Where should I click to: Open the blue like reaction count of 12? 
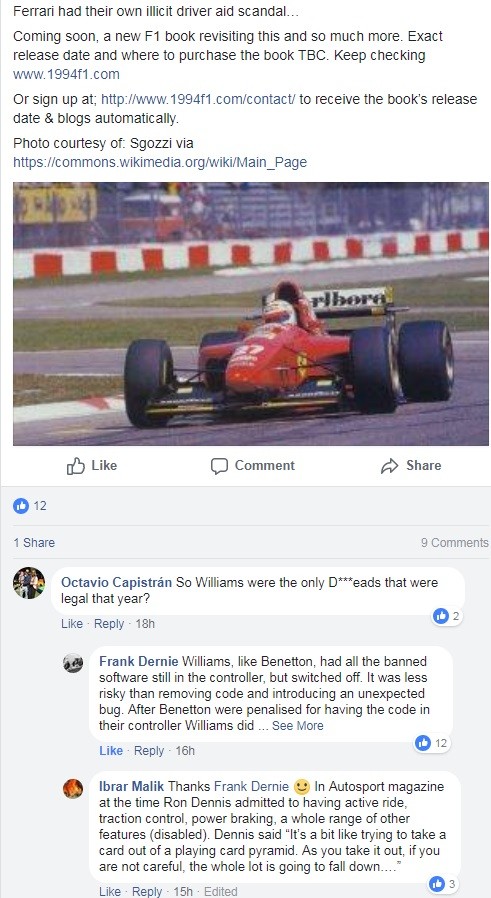pyautogui.click(x=30, y=506)
